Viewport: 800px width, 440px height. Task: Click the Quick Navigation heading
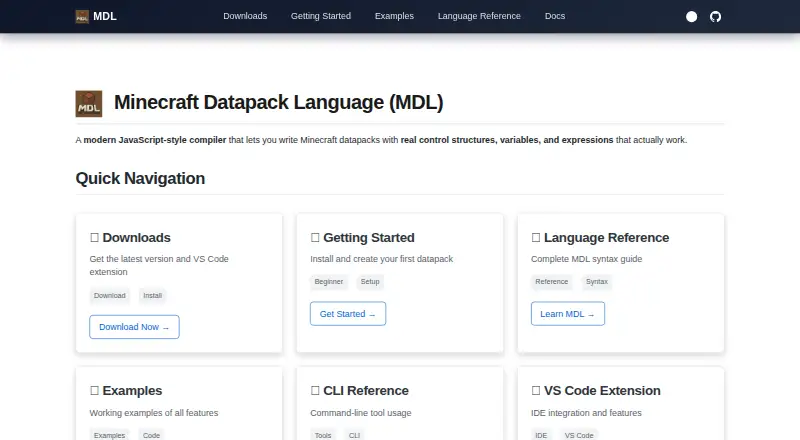pos(140,178)
